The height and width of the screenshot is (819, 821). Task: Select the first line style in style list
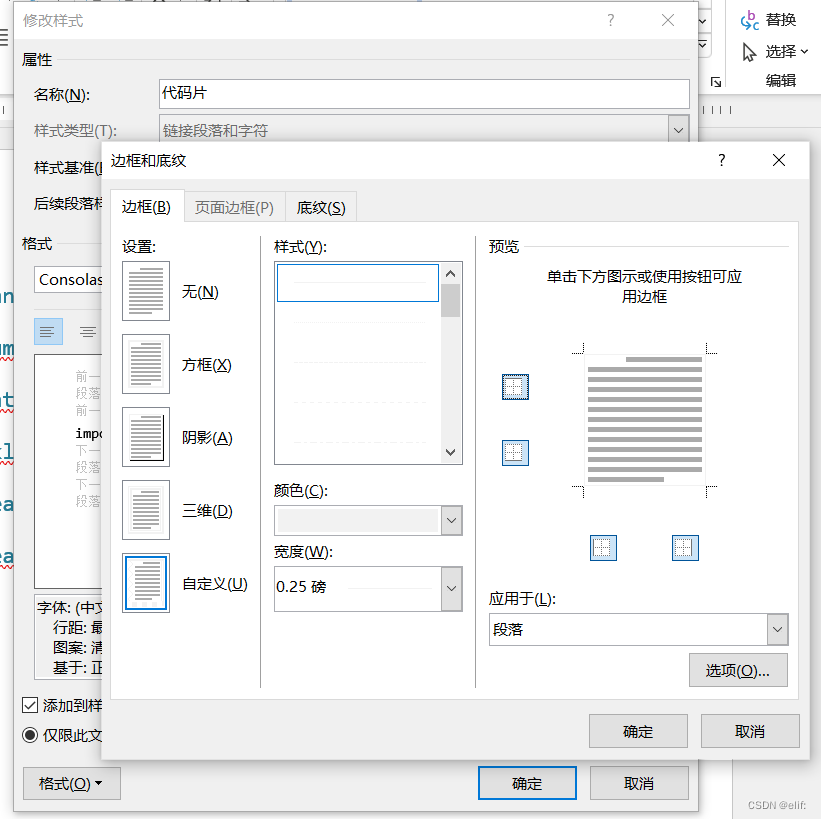(x=358, y=283)
